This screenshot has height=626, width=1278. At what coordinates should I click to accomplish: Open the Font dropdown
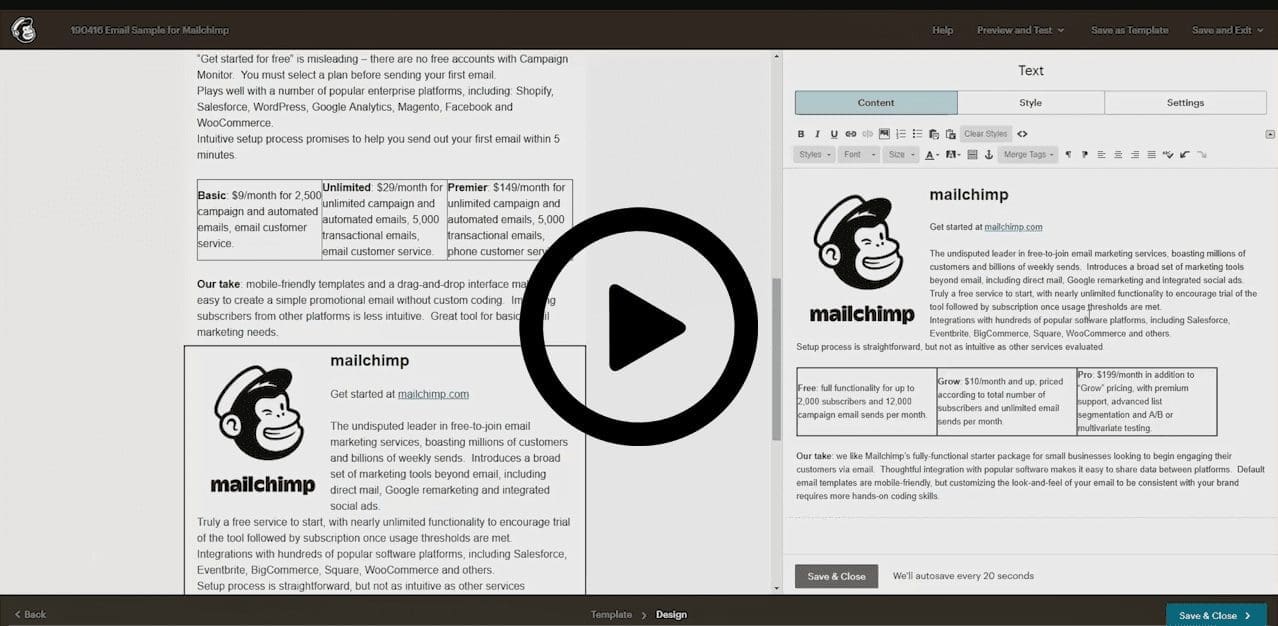coord(858,154)
